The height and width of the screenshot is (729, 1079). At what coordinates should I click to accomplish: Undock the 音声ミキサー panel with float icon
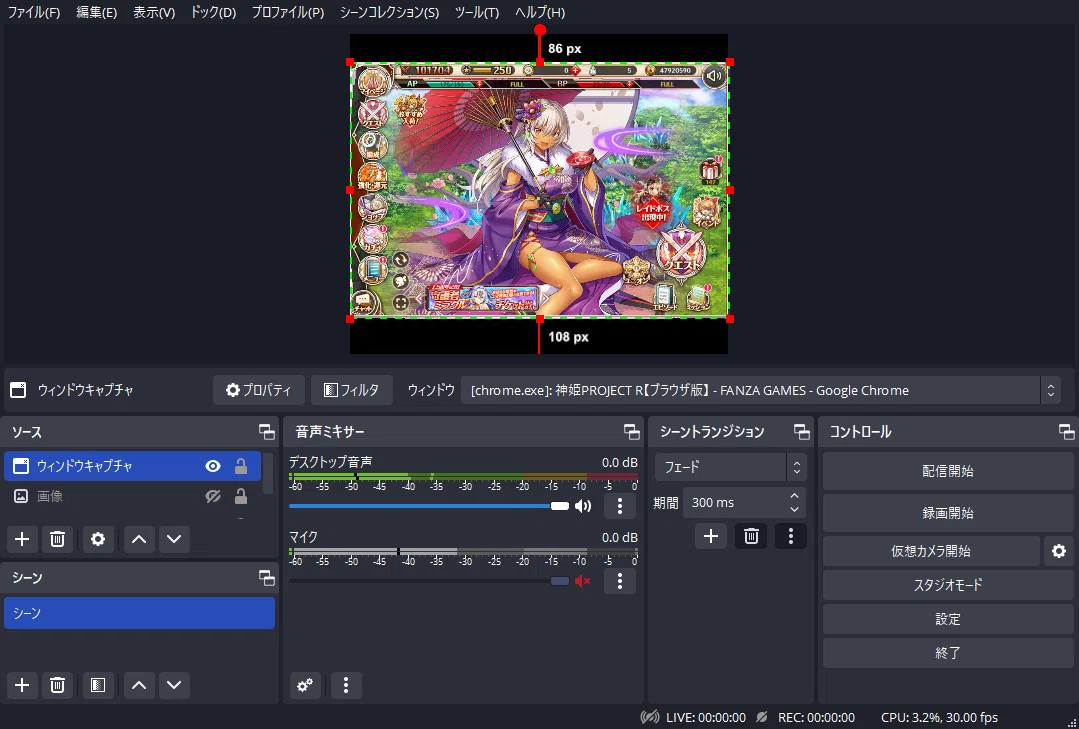(631, 432)
